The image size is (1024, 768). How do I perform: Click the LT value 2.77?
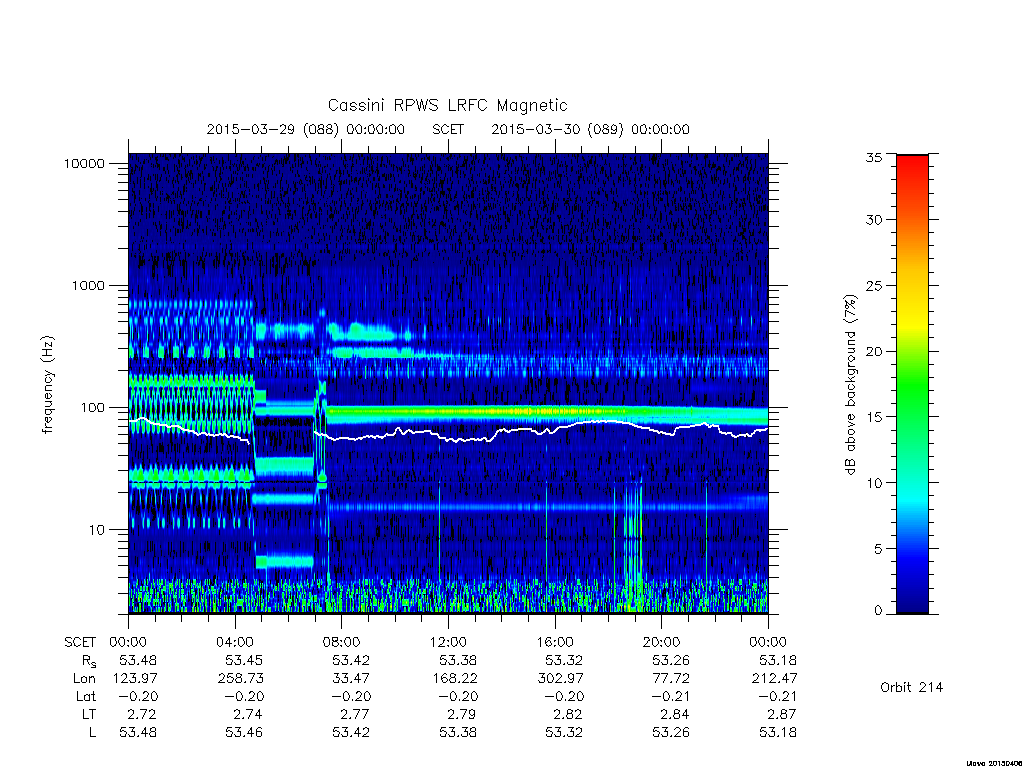356,714
